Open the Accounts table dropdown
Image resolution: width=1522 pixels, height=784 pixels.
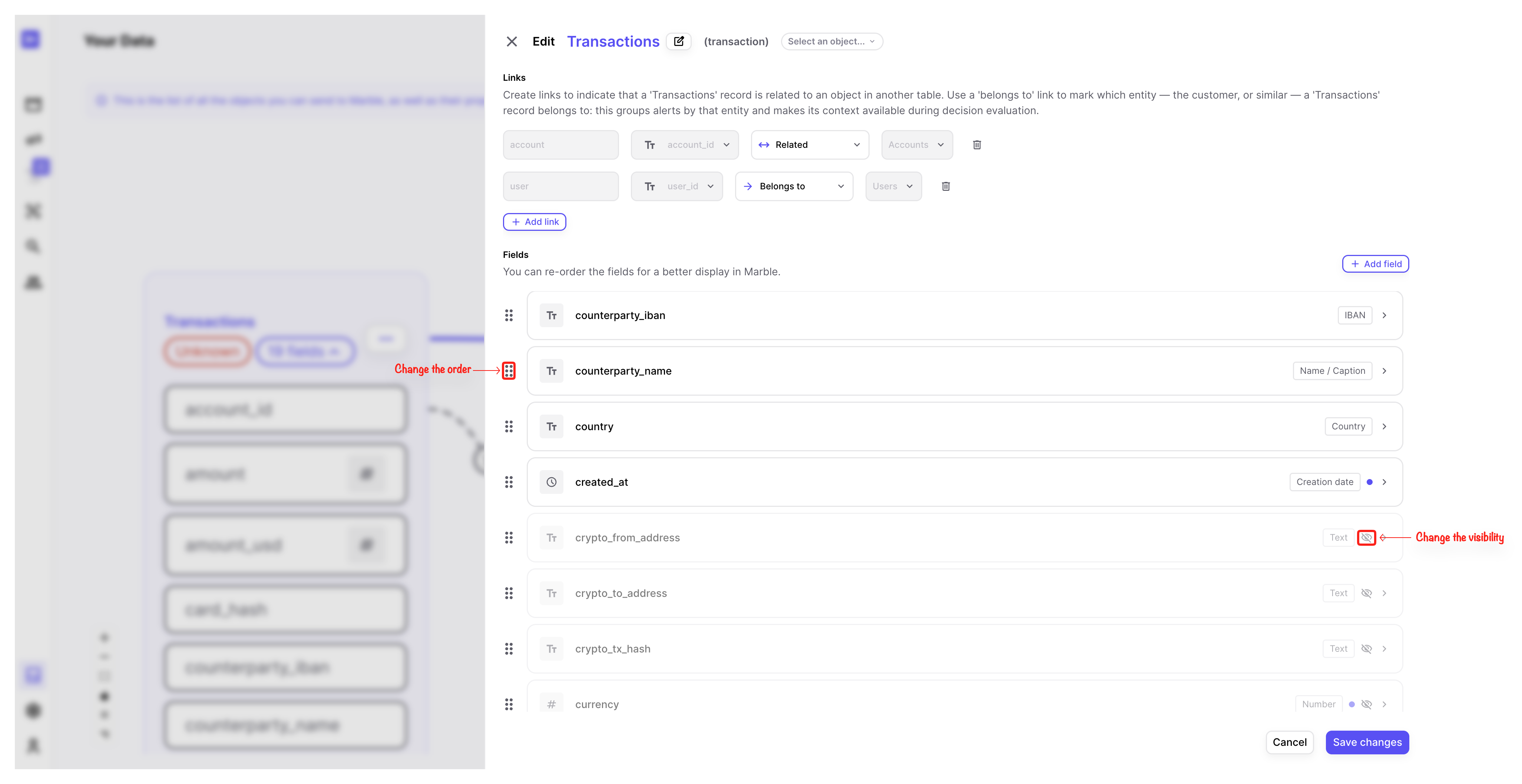(x=917, y=144)
